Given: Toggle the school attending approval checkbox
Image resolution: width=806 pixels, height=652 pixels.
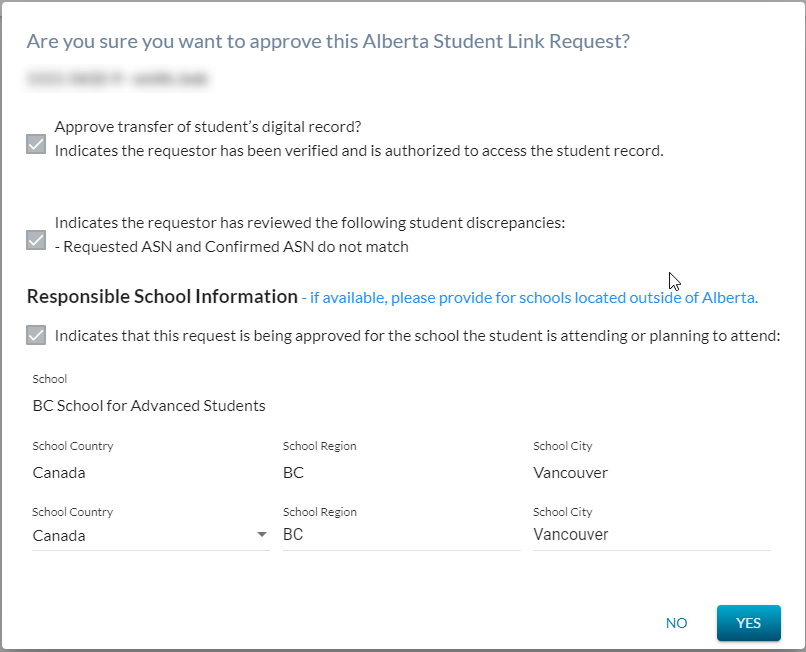Looking at the screenshot, I should coord(36,335).
